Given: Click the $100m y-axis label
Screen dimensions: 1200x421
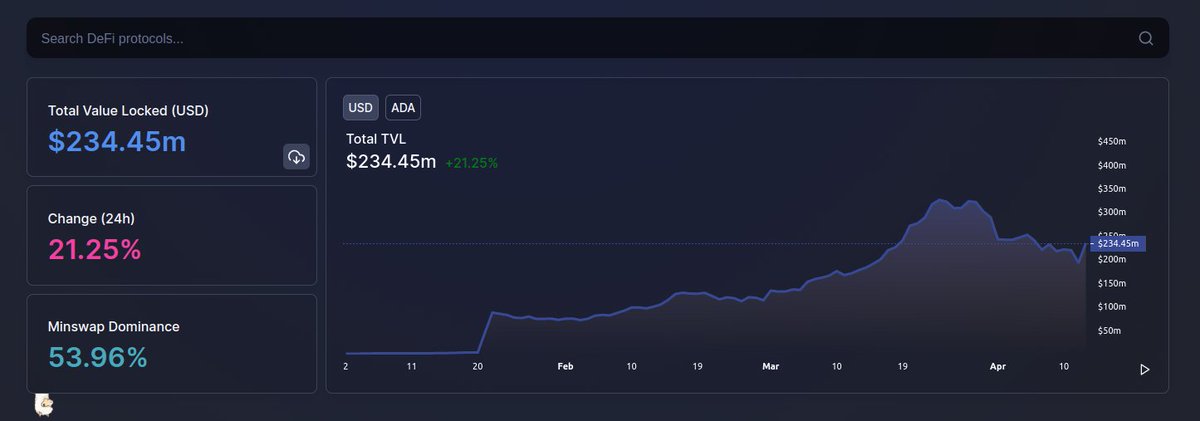Looking at the screenshot, I should click(x=1112, y=307).
